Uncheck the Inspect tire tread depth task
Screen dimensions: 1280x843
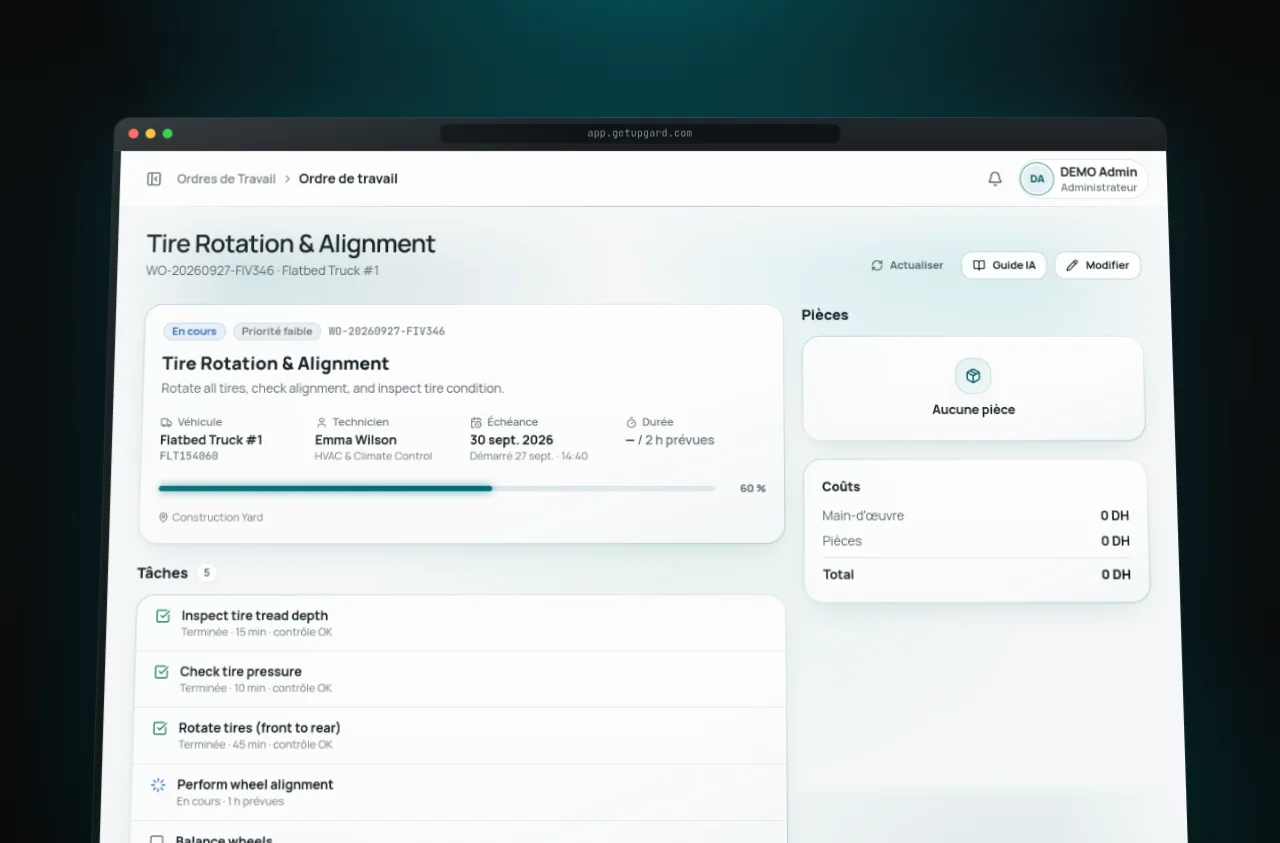pos(163,616)
